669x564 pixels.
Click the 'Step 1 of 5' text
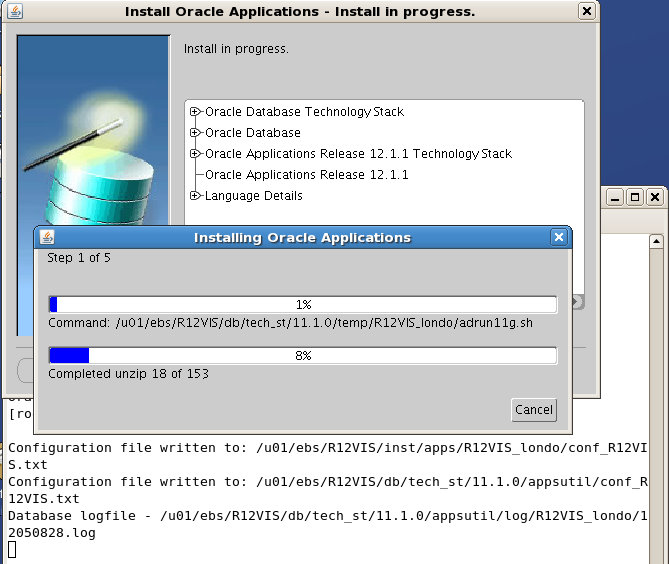pos(79,258)
